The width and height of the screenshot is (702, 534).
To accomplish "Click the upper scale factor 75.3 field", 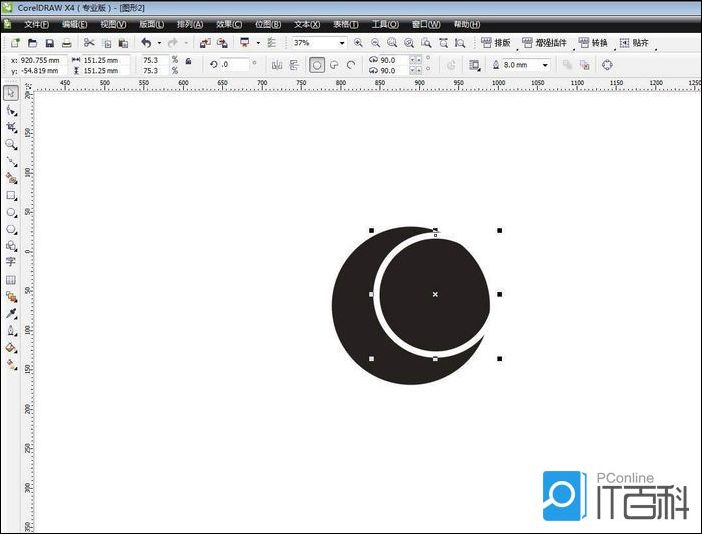I will pyautogui.click(x=155, y=60).
